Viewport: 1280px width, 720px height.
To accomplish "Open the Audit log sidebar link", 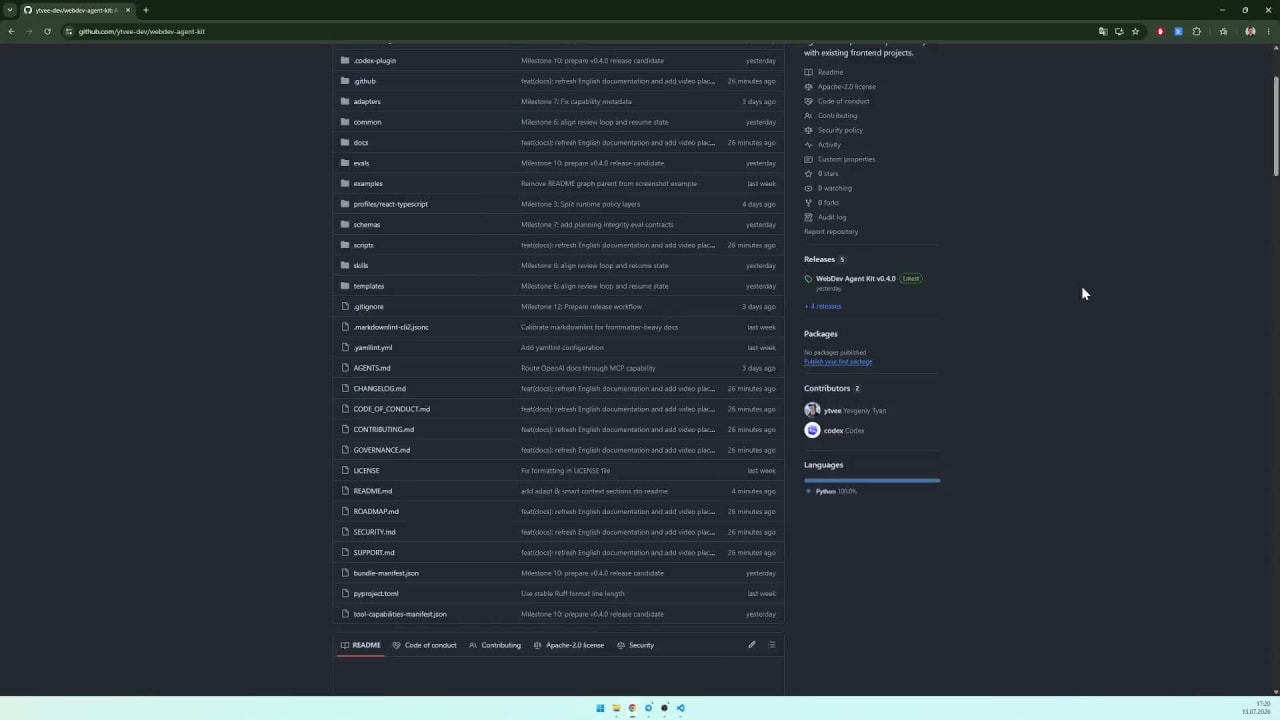I will 832,217.
